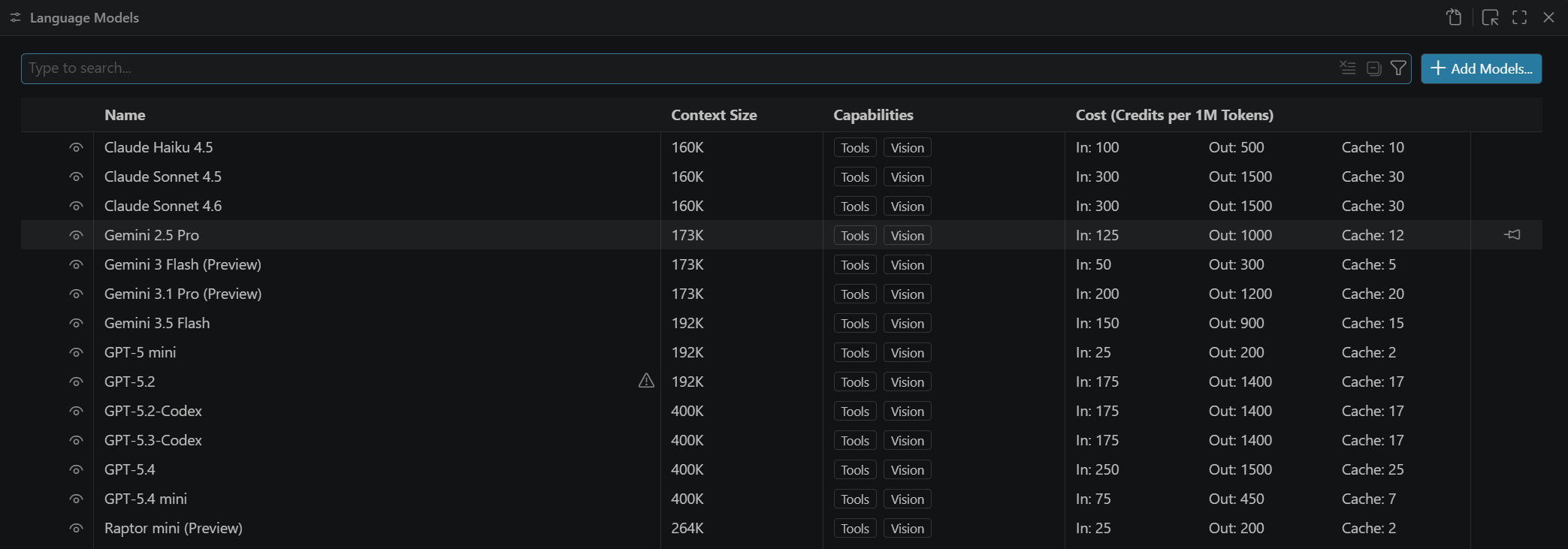
Task: Close the Language Models panel
Action: pos(1548,17)
